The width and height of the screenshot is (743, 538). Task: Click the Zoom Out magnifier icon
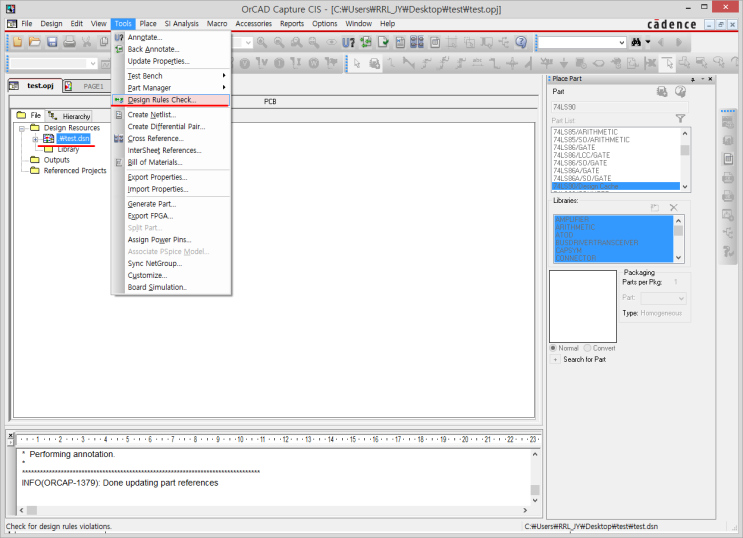pyautogui.click(x=279, y=42)
